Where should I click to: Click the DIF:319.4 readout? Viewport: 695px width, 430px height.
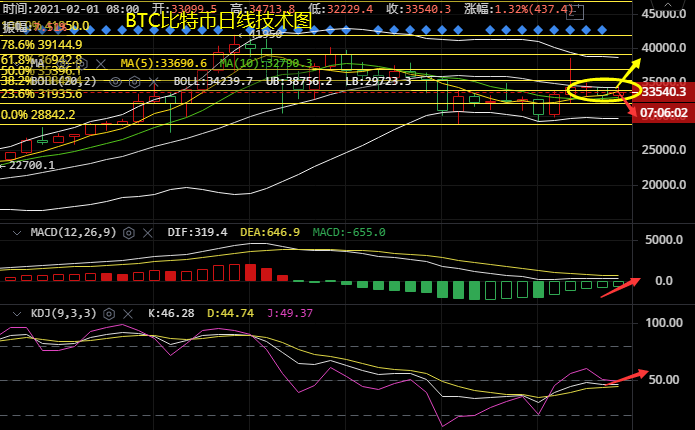(197, 232)
